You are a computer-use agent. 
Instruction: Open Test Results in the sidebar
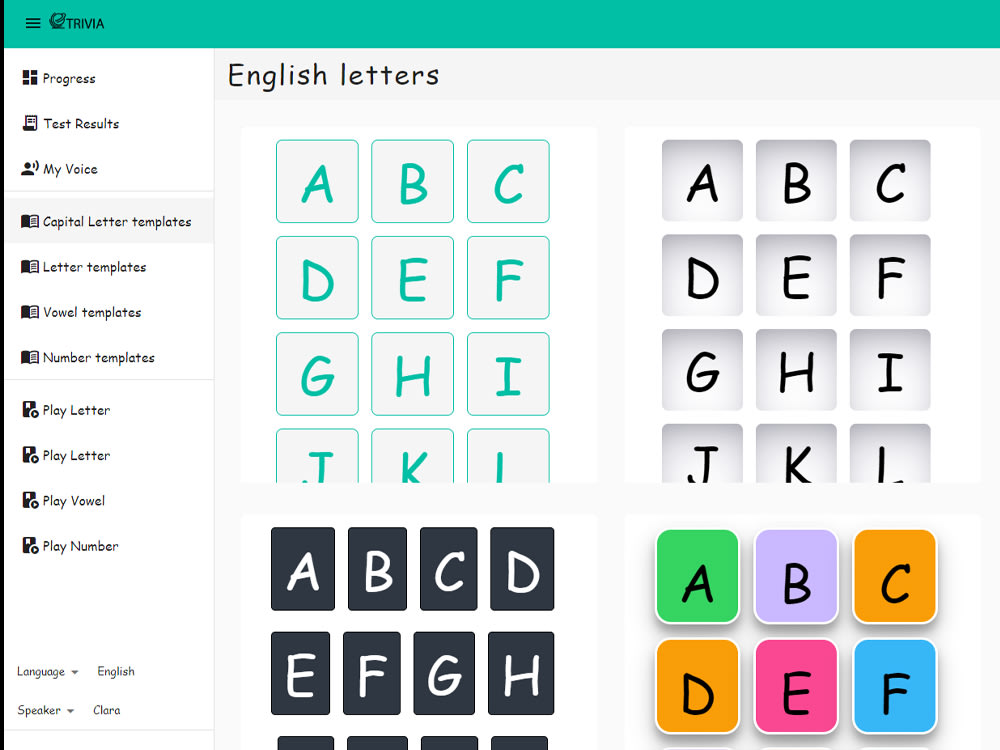click(109, 123)
